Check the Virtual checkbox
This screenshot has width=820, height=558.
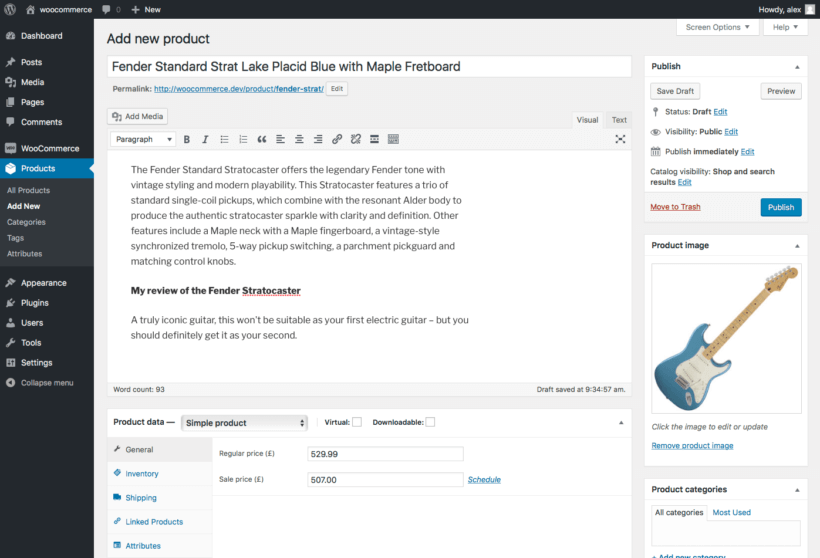tap(357, 422)
